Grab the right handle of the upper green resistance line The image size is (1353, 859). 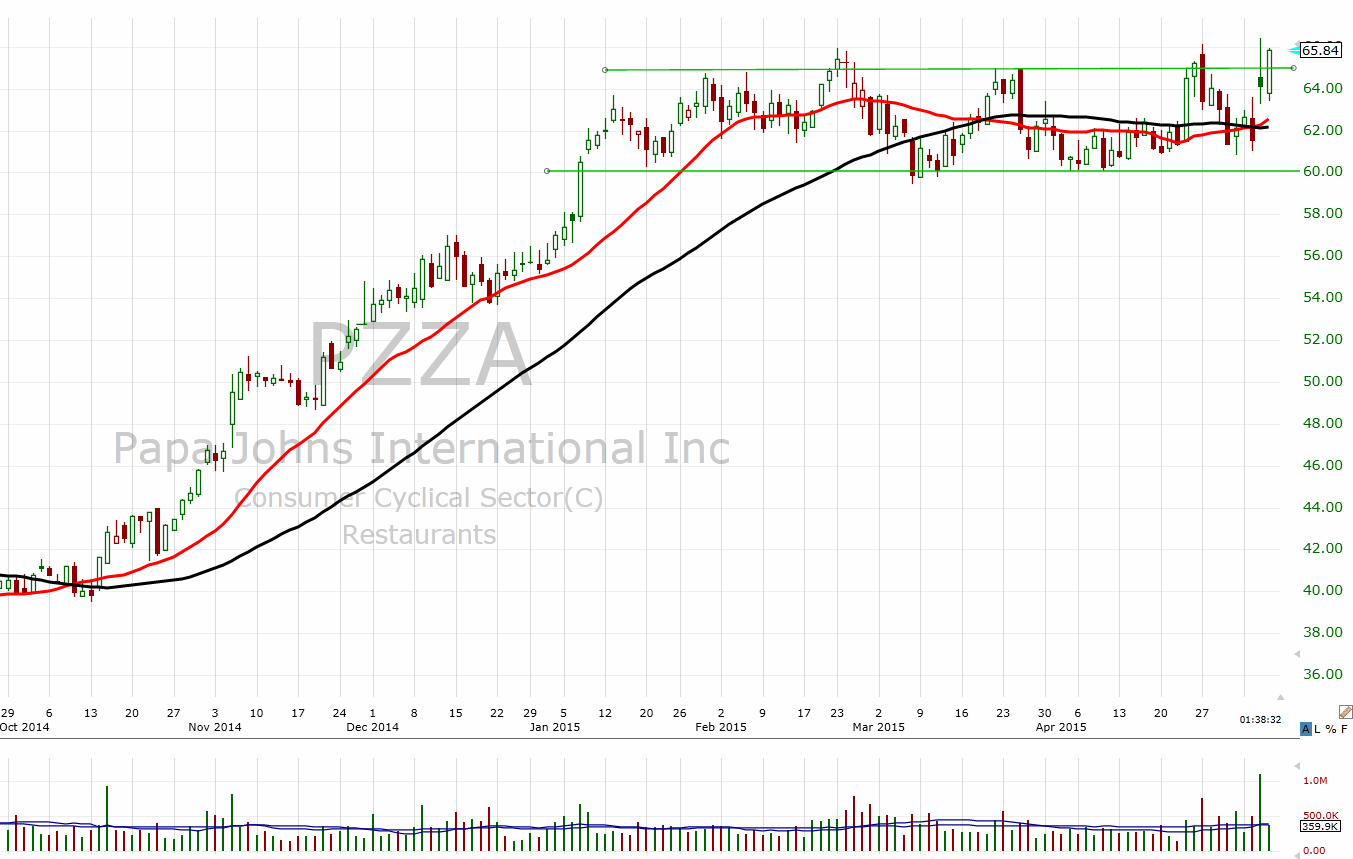coord(1294,68)
